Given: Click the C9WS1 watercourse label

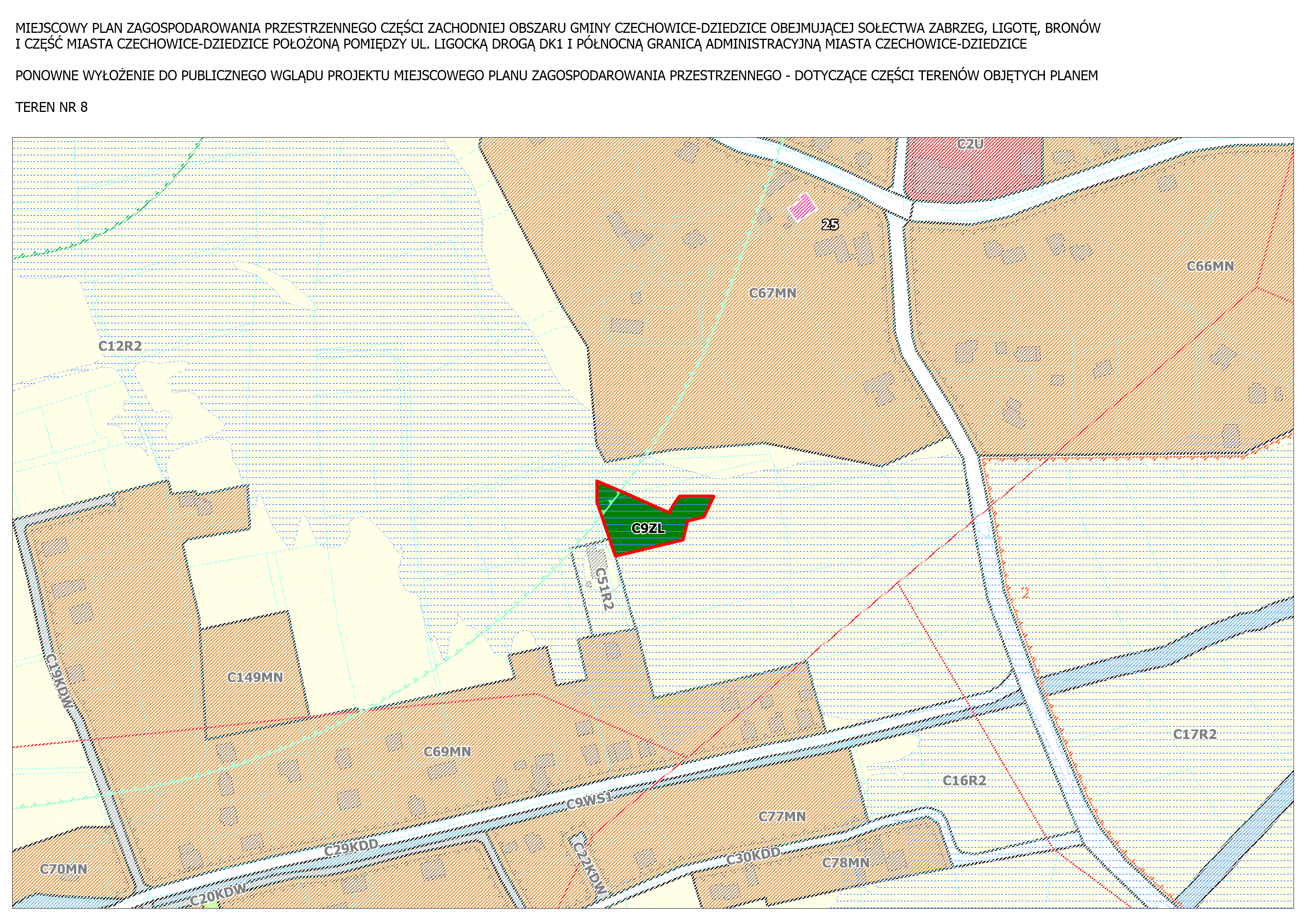Looking at the screenshot, I should 590,801.
